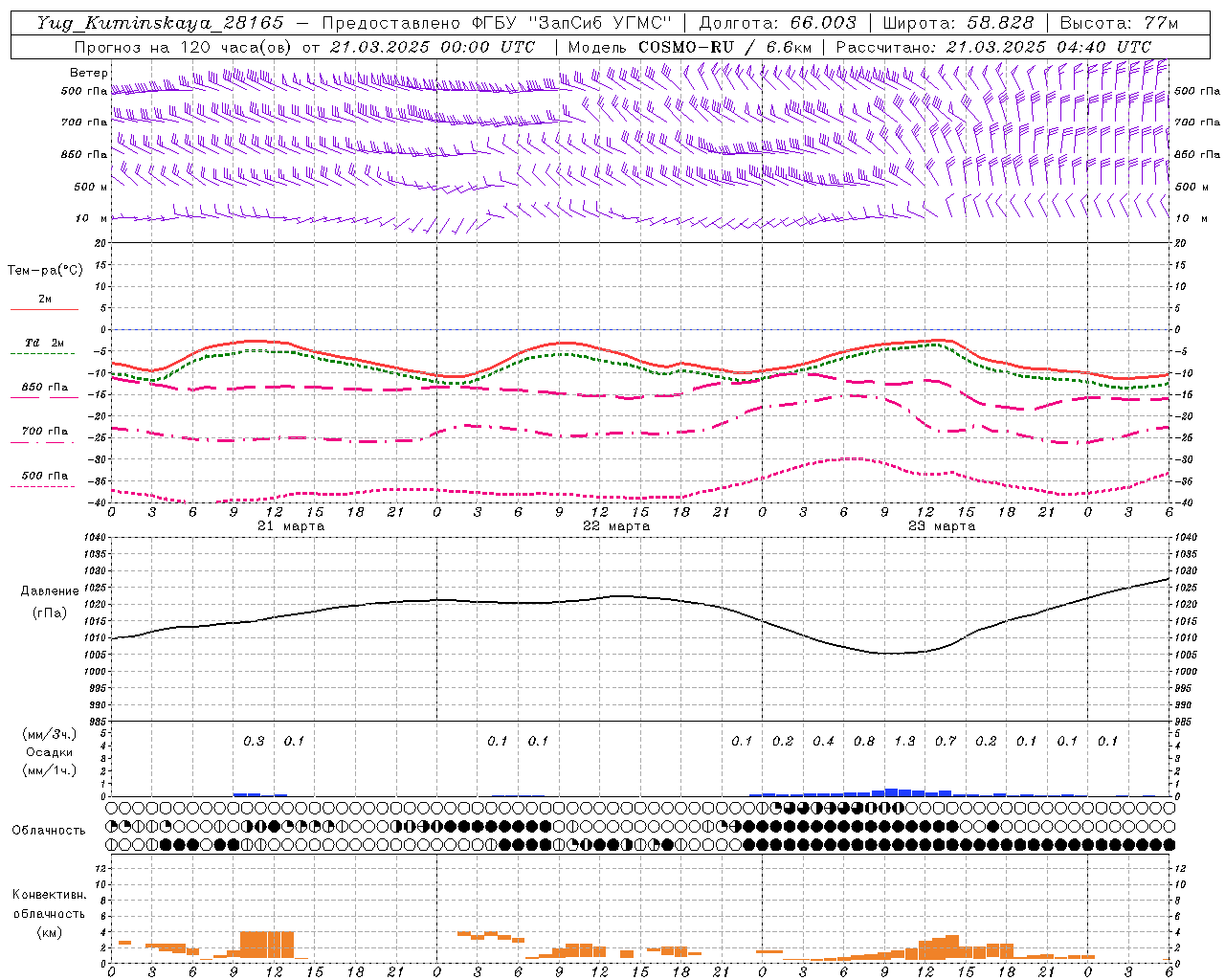Click the 0.4 precipitation value
The width and height of the screenshot is (1225, 980).
tap(823, 742)
